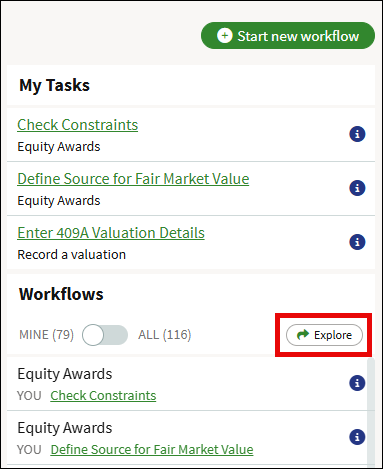Click the workflows list vertical scrollbar

371,412
